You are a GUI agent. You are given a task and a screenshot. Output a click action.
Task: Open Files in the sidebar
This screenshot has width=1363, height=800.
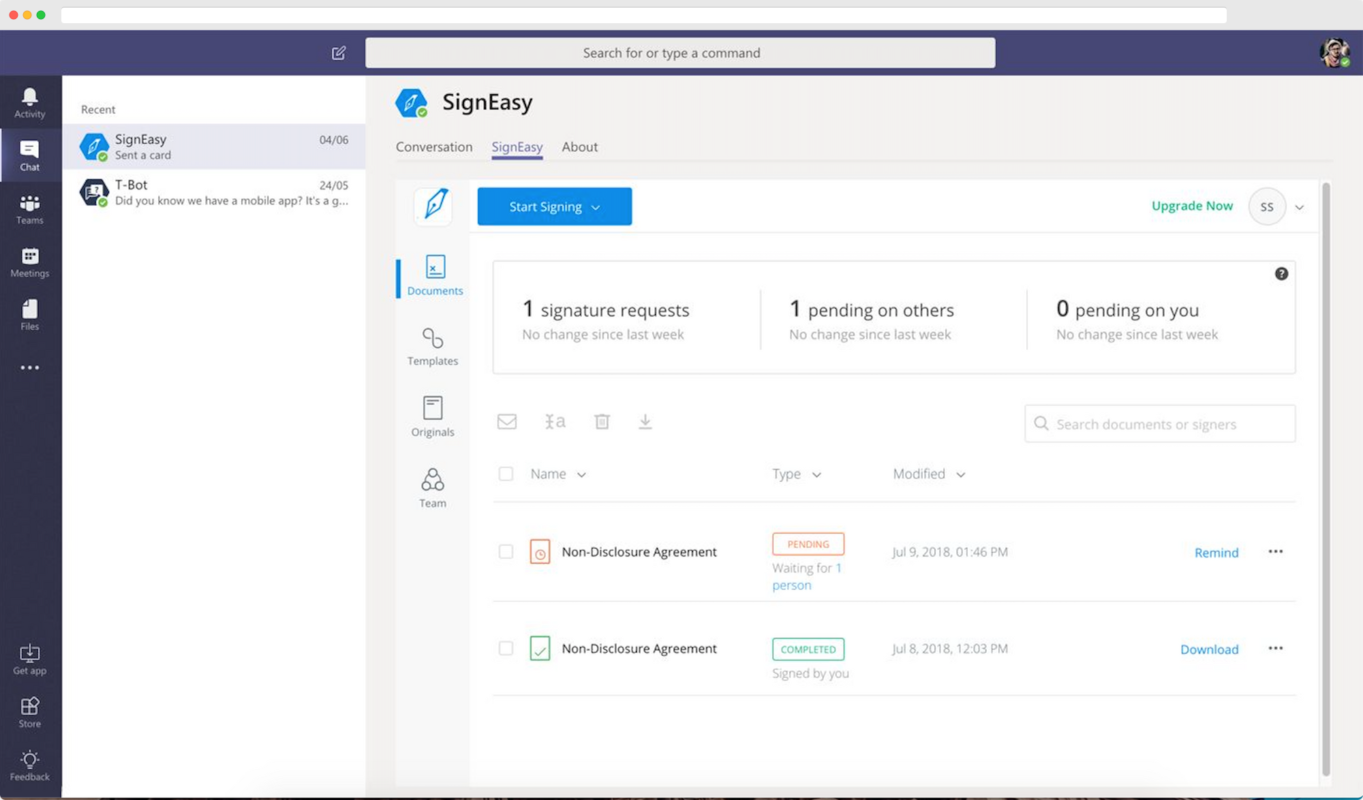pyautogui.click(x=30, y=315)
